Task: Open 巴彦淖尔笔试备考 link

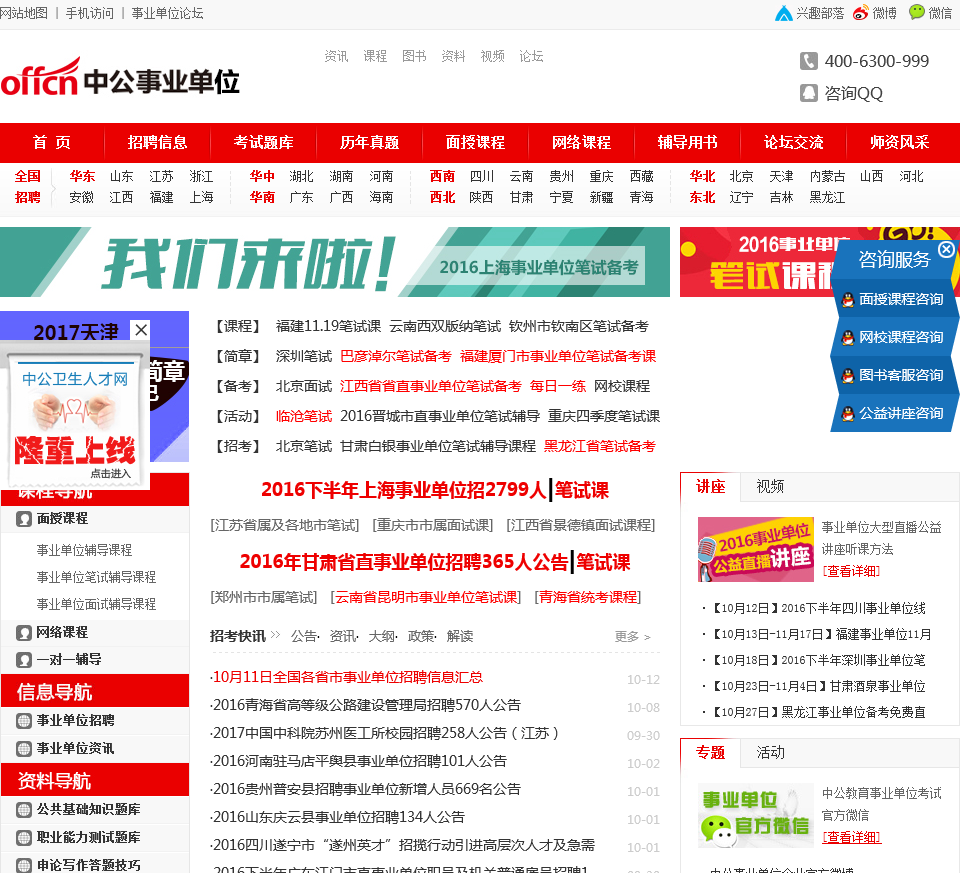Action: point(396,356)
